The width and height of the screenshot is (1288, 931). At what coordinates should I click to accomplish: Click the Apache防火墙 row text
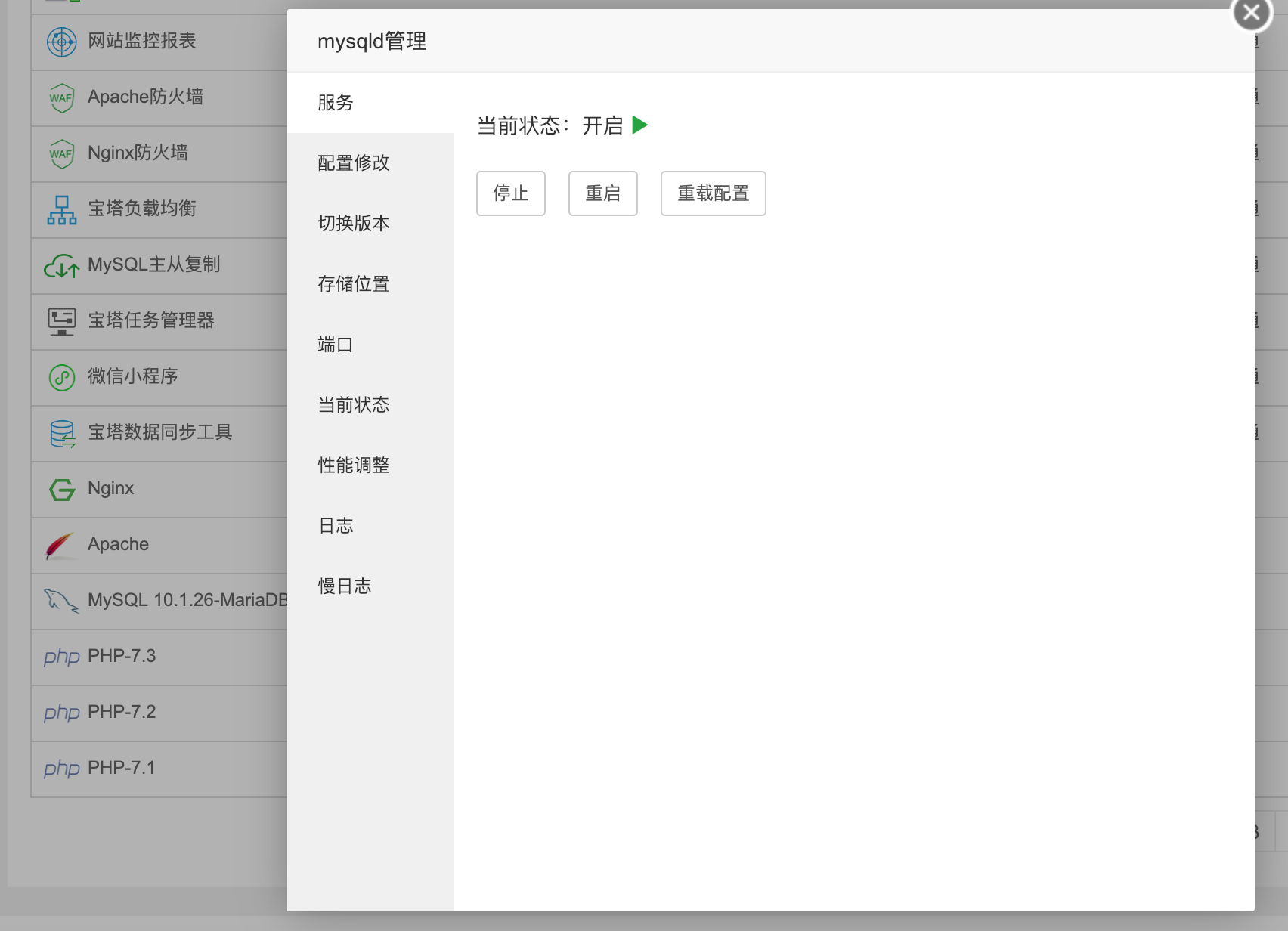tap(146, 97)
